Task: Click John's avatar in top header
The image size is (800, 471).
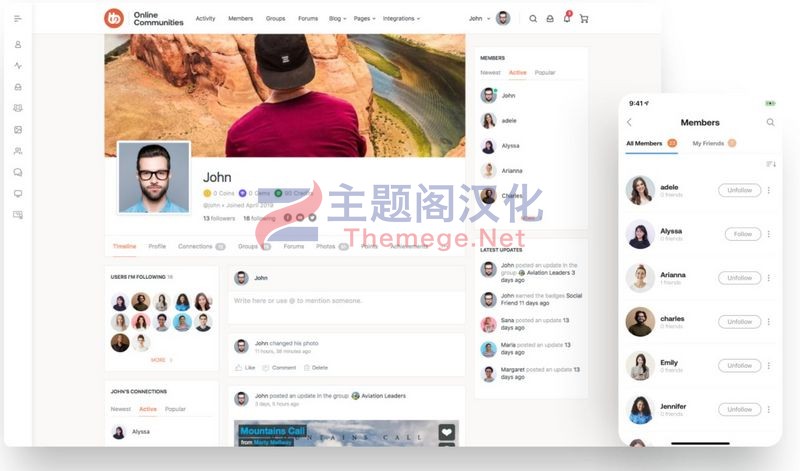Action: (503, 18)
